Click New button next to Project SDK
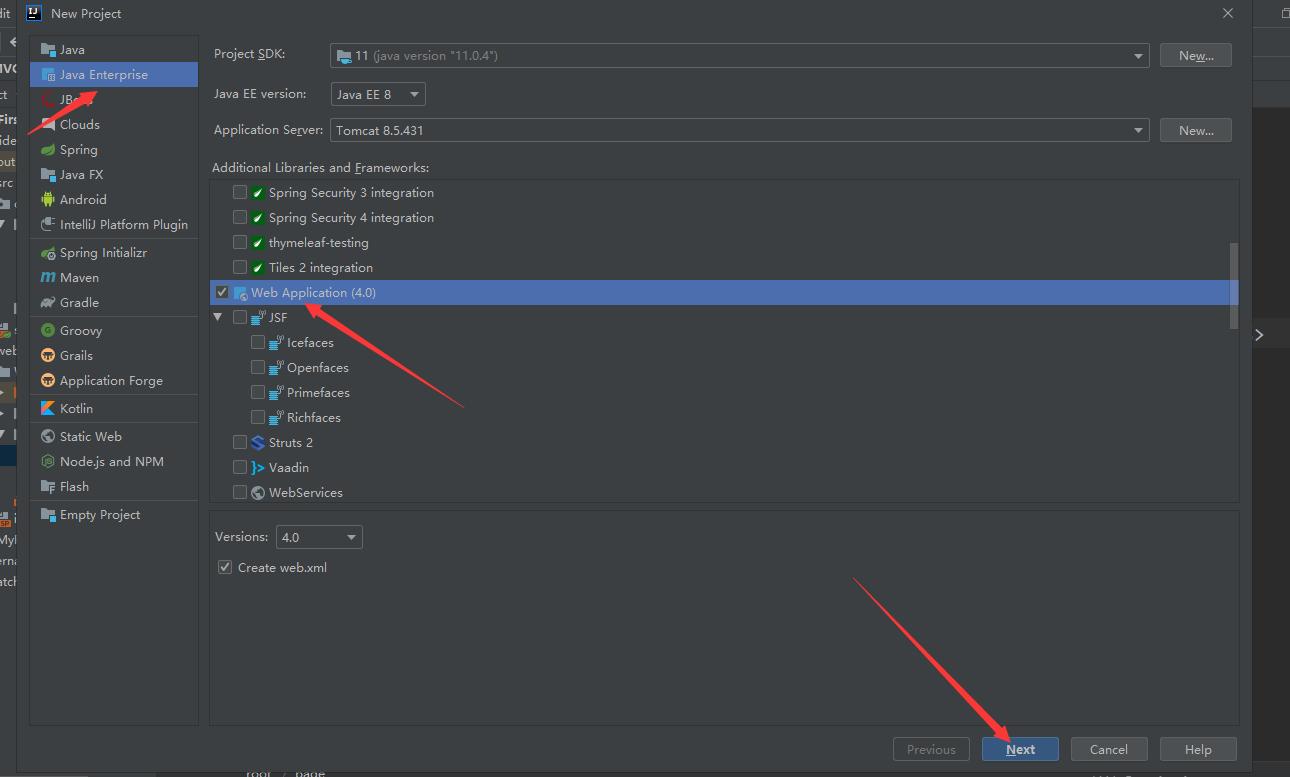The width and height of the screenshot is (1290, 777). point(1196,55)
